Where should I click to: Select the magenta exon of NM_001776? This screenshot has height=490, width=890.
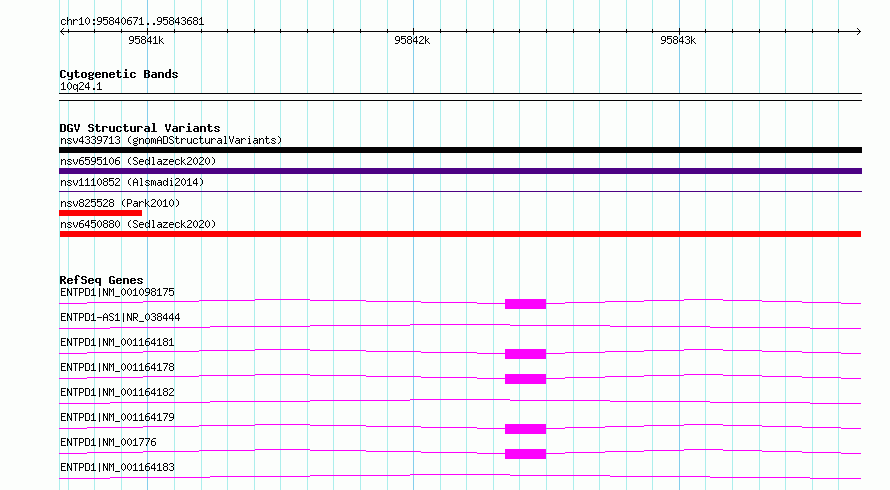(526, 454)
